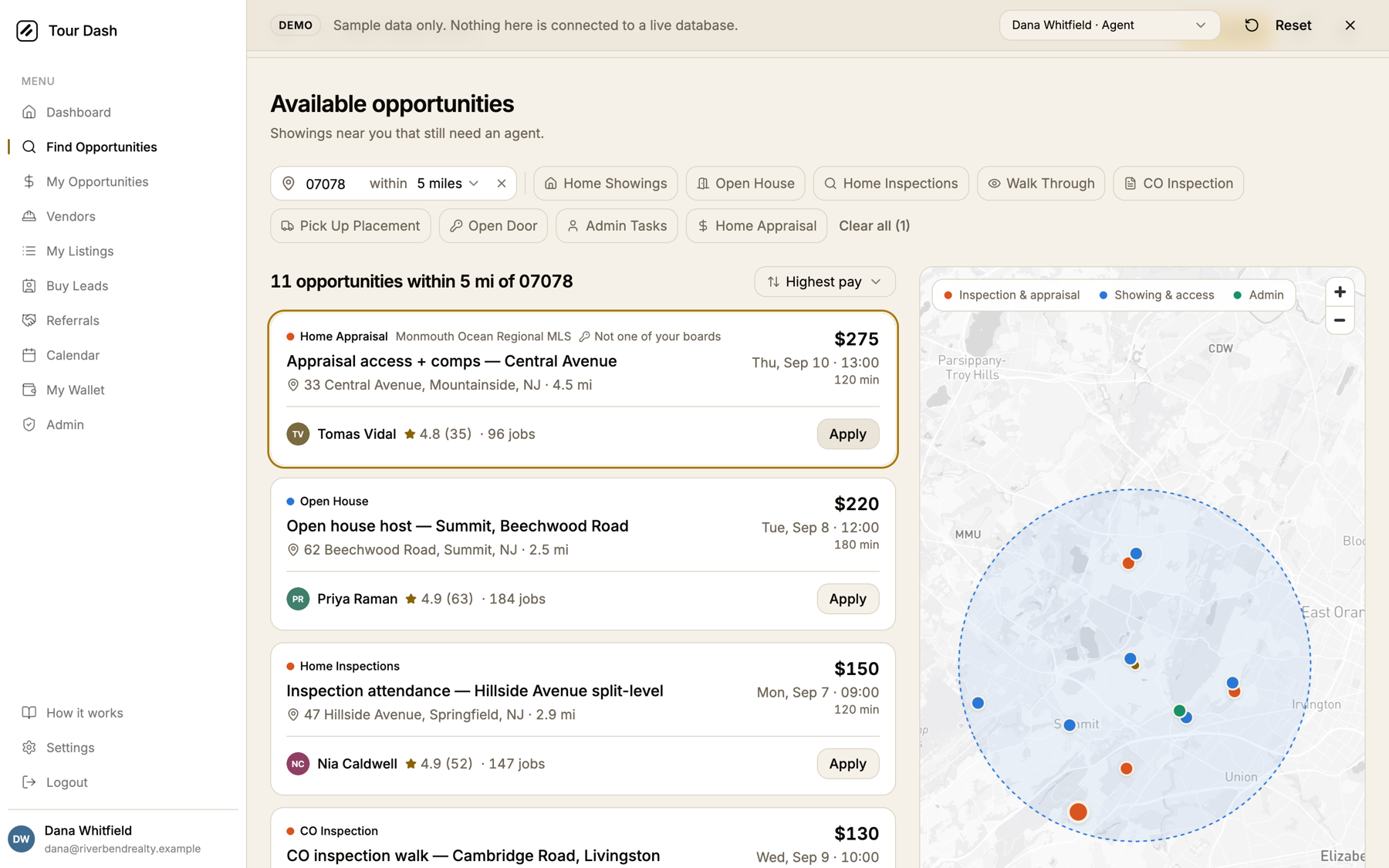The width and height of the screenshot is (1389, 868).
Task: Click the location pin in zip filter
Action: (x=289, y=184)
